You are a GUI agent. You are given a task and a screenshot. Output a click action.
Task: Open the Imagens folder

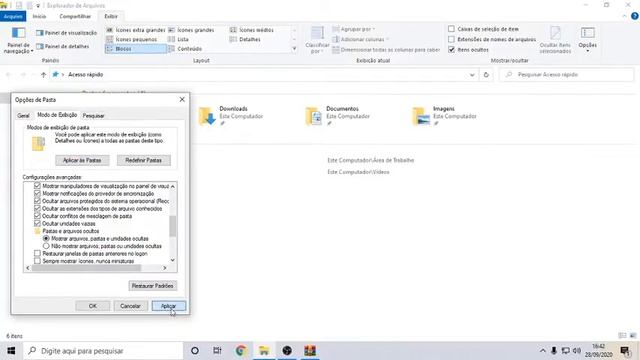click(444, 116)
